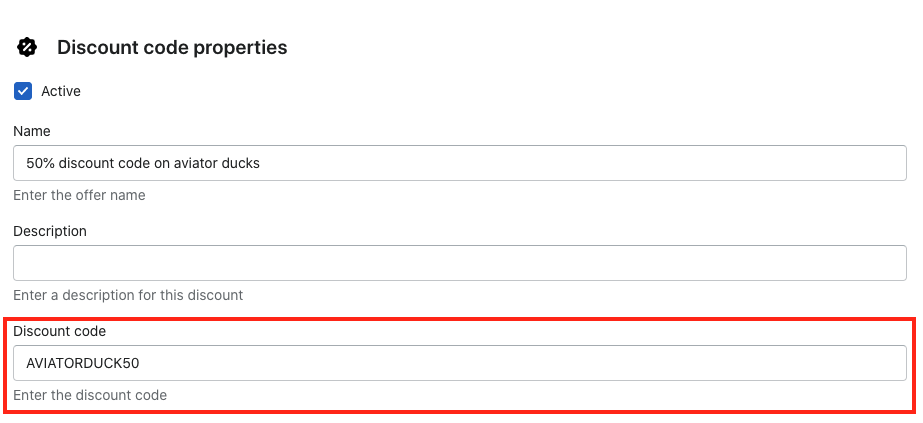923x423 pixels.
Task: Click the "Enter a description for this discount" hint
Action: coord(128,295)
